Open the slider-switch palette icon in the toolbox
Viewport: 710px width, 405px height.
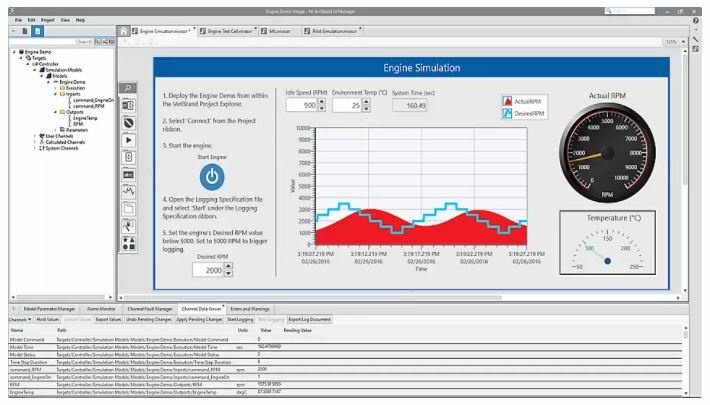click(x=128, y=157)
